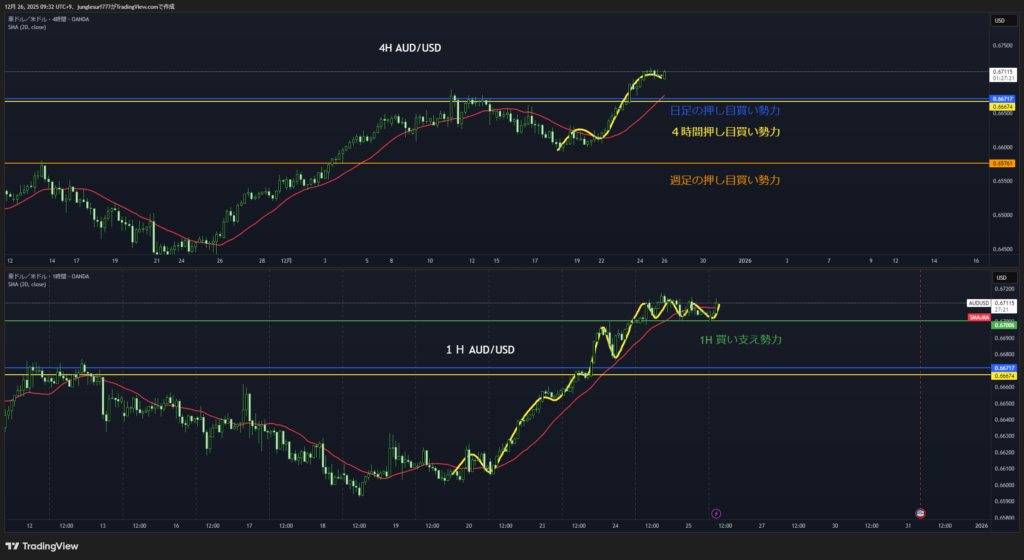Click the SMA (20, close) legend on the 4H chart
This screenshot has width=1024, height=560.
tap(27, 29)
